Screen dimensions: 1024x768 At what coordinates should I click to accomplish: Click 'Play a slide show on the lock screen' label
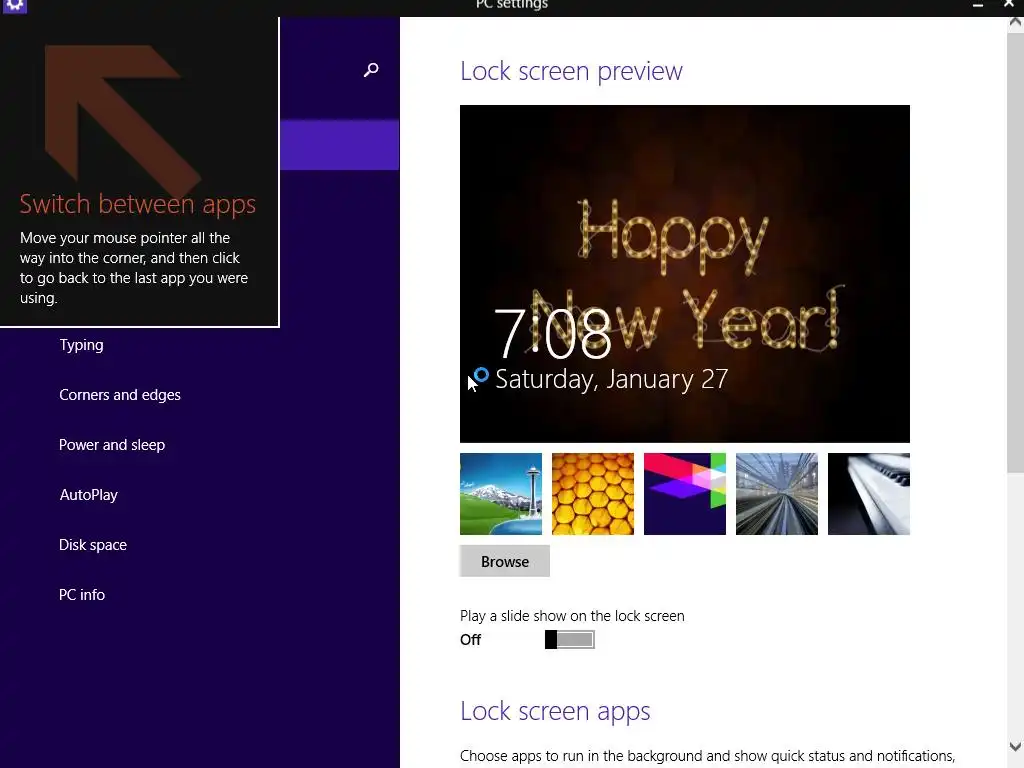tap(572, 616)
